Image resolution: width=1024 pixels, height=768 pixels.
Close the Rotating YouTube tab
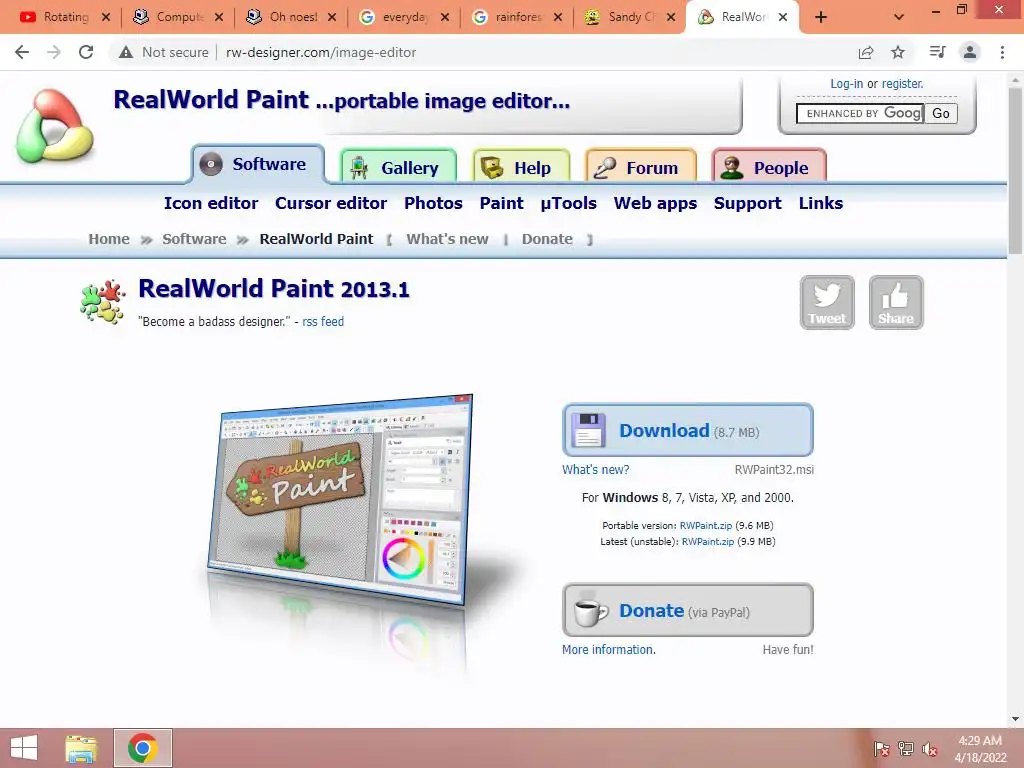(106, 17)
